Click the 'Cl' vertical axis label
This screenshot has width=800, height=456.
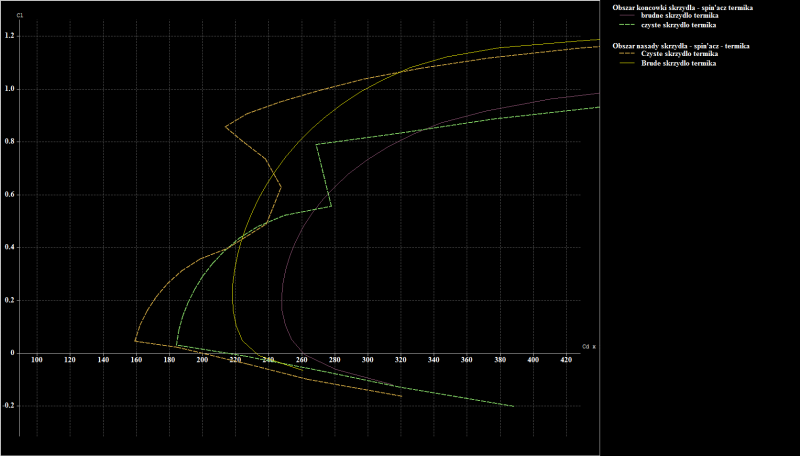pyautogui.click(x=19, y=15)
